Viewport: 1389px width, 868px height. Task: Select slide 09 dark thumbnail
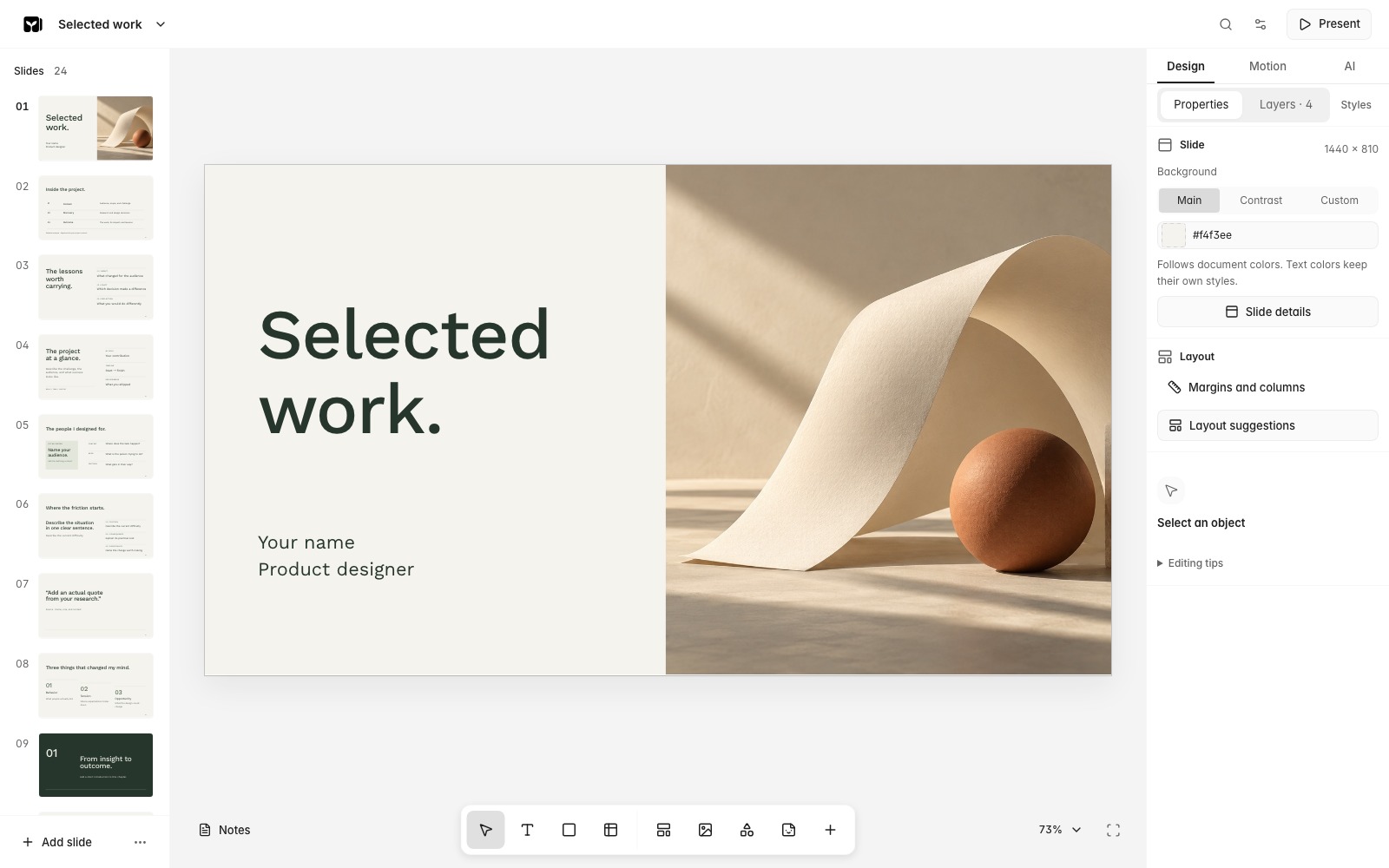pos(95,765)
